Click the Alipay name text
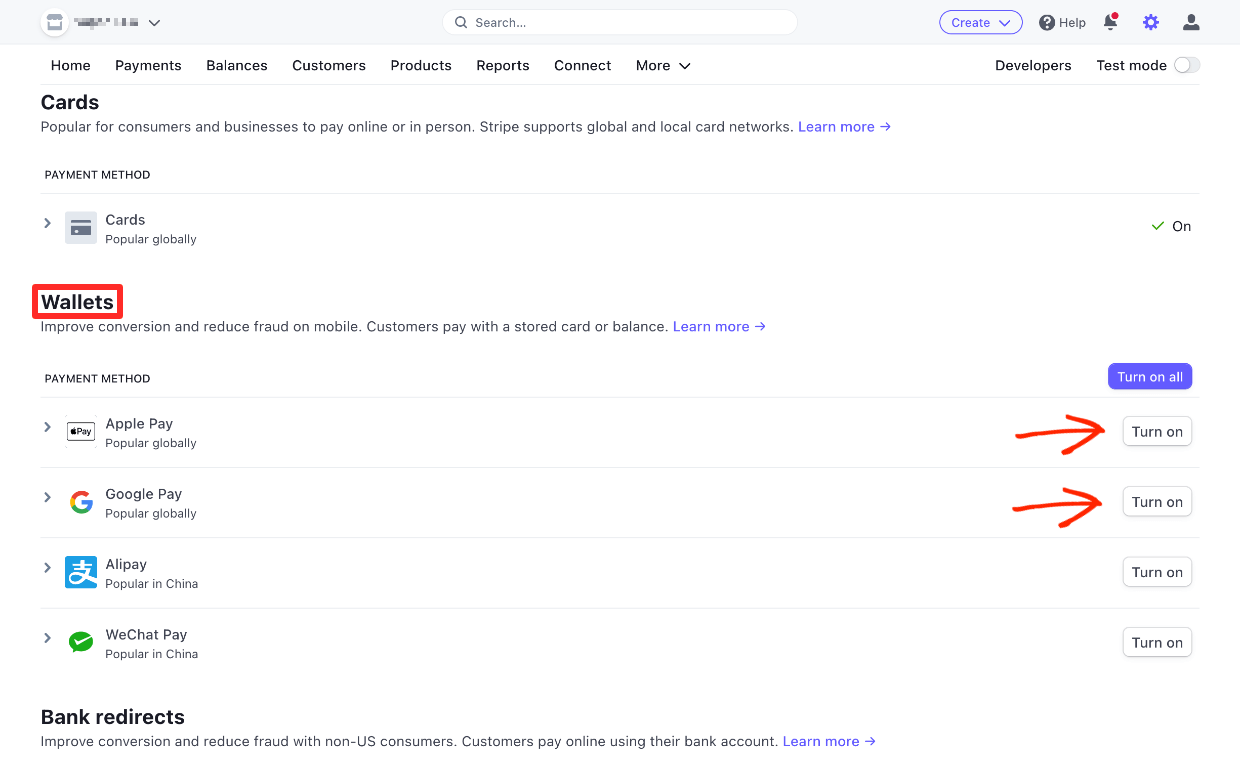The width and height of the screenshot is (1240, 769). 126,564
